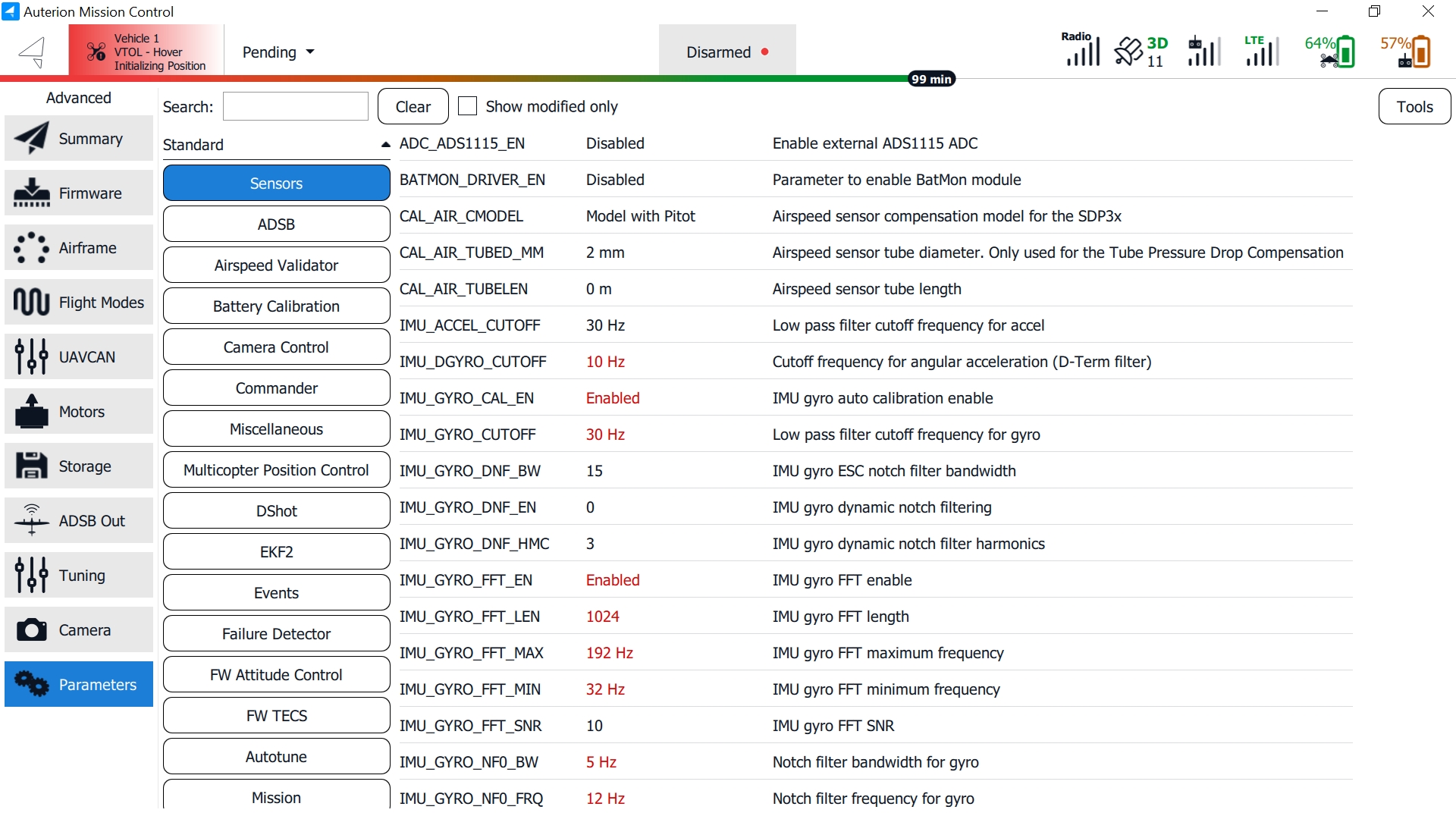This screenshot has height=816, width=1456.
Task: Select the EKF2 parameter category
Action: pos(276,551)
